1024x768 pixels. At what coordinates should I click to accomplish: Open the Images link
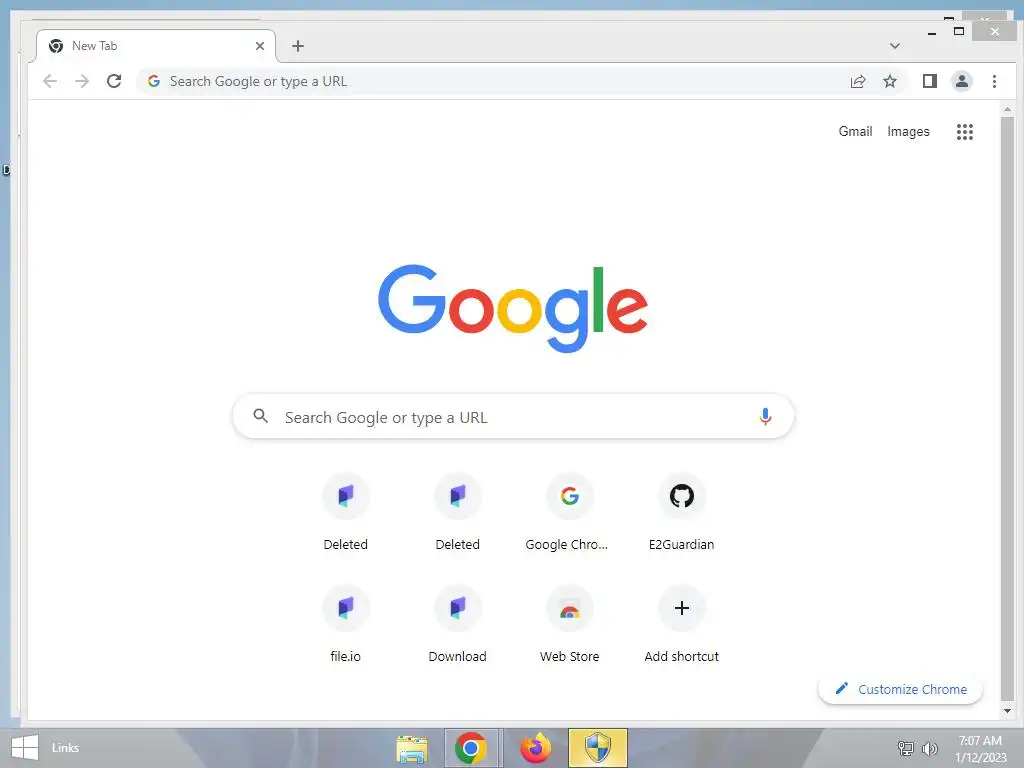908,131
